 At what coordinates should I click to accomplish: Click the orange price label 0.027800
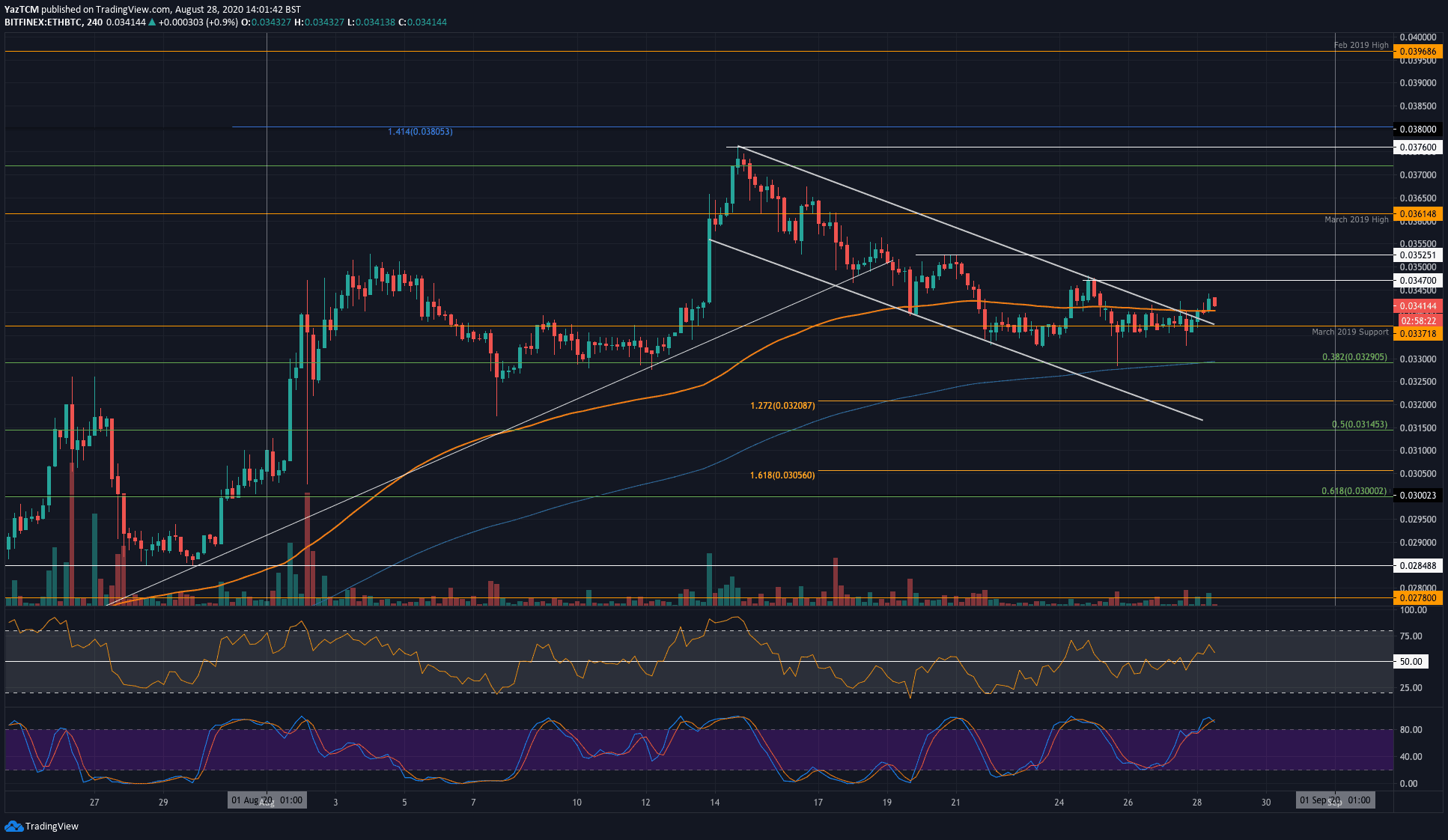pos(1419,598)
